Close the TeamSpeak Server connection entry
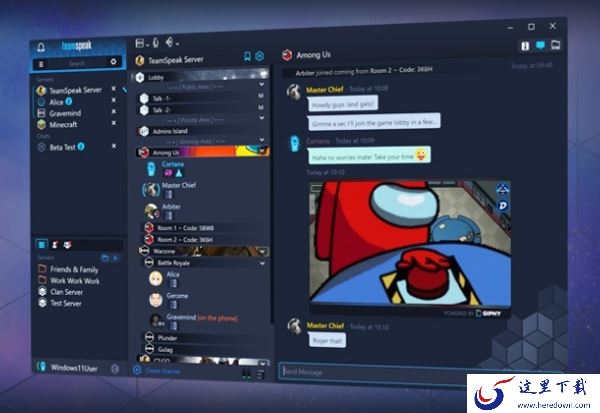 click(x=113, y=89)
